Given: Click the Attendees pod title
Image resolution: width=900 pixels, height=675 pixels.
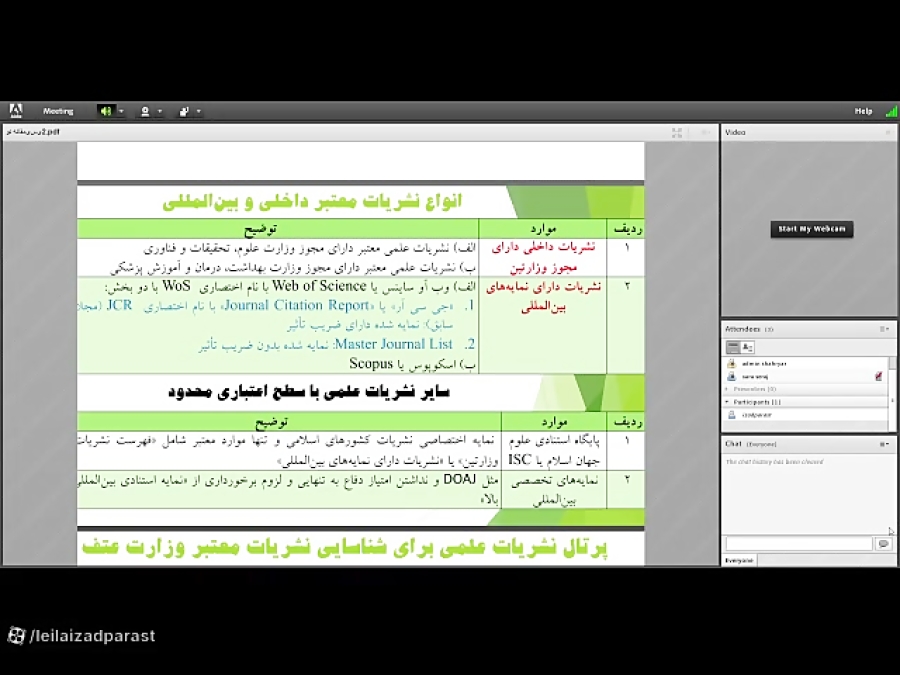Looking at the screenshot, I should coord(743,329).
